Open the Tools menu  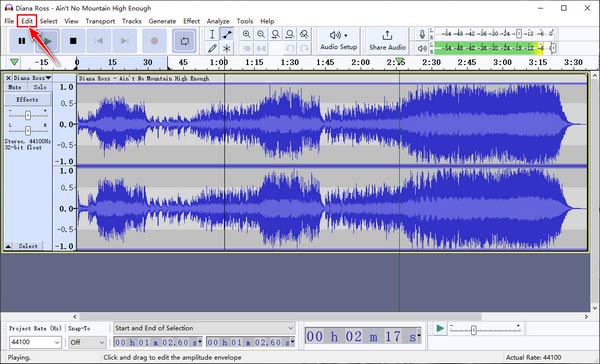pyautogui.click(x=245, y=21)
